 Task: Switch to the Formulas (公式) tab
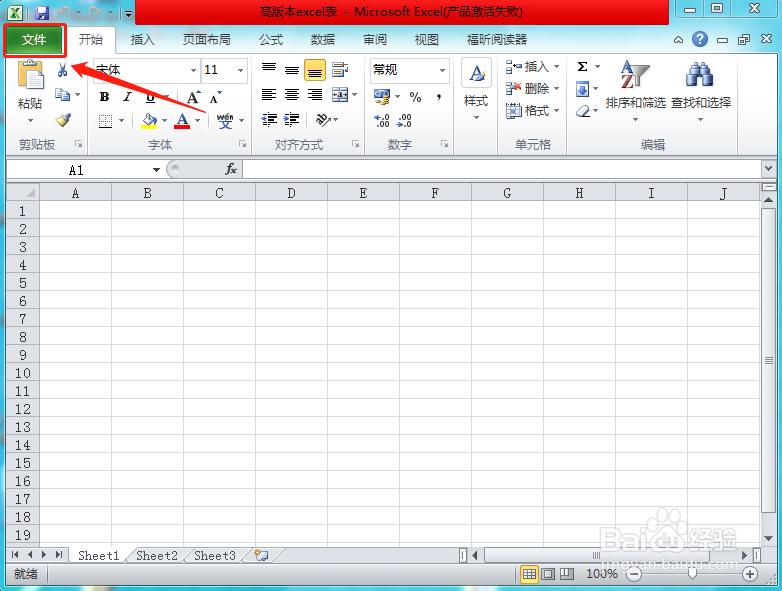click(271, 40)
